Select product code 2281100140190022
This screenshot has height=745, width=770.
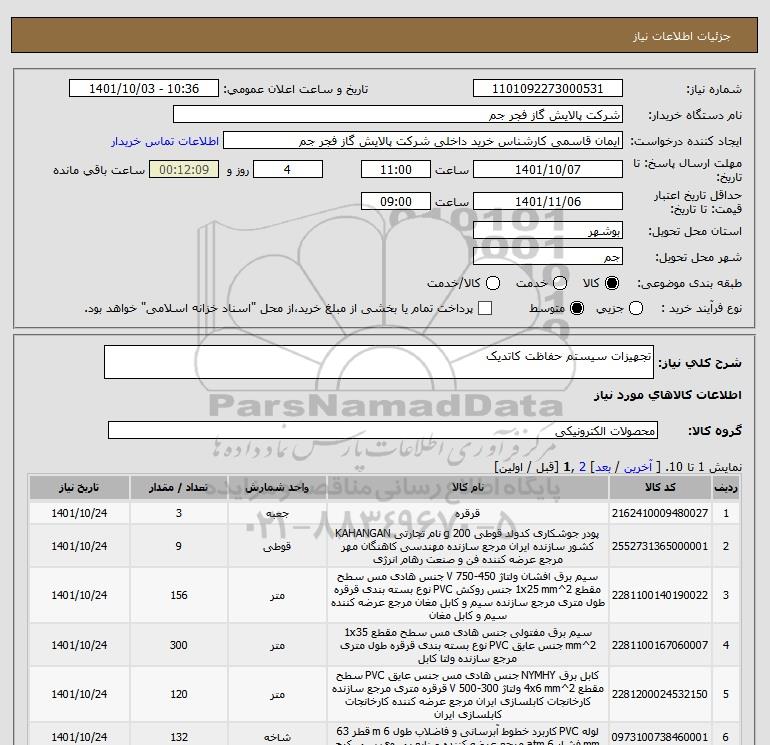pyautogui.click(x=660, y=595)
